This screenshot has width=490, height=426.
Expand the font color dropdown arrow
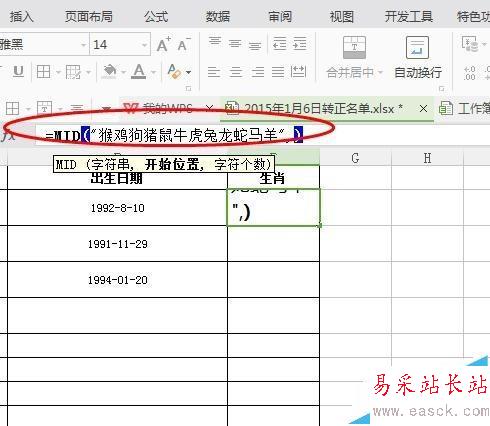[x=153, y=72]
